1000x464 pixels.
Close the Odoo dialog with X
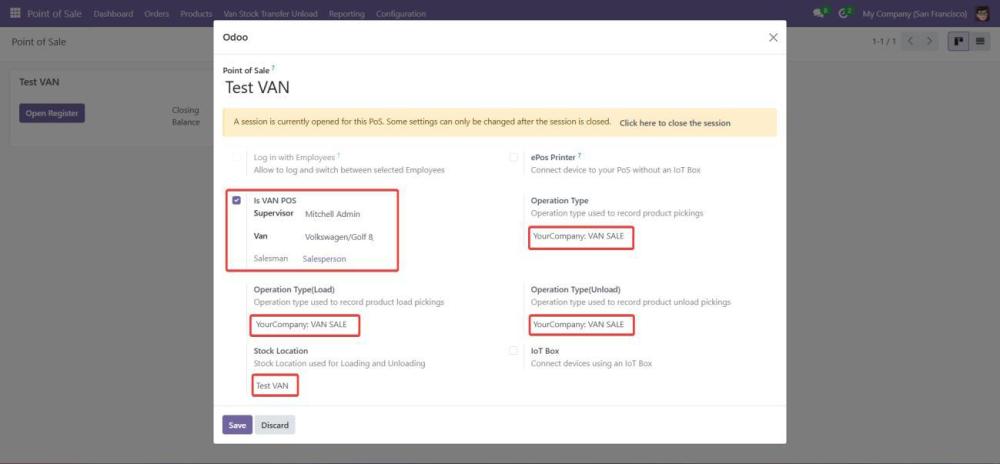click(x=772, y=37)
